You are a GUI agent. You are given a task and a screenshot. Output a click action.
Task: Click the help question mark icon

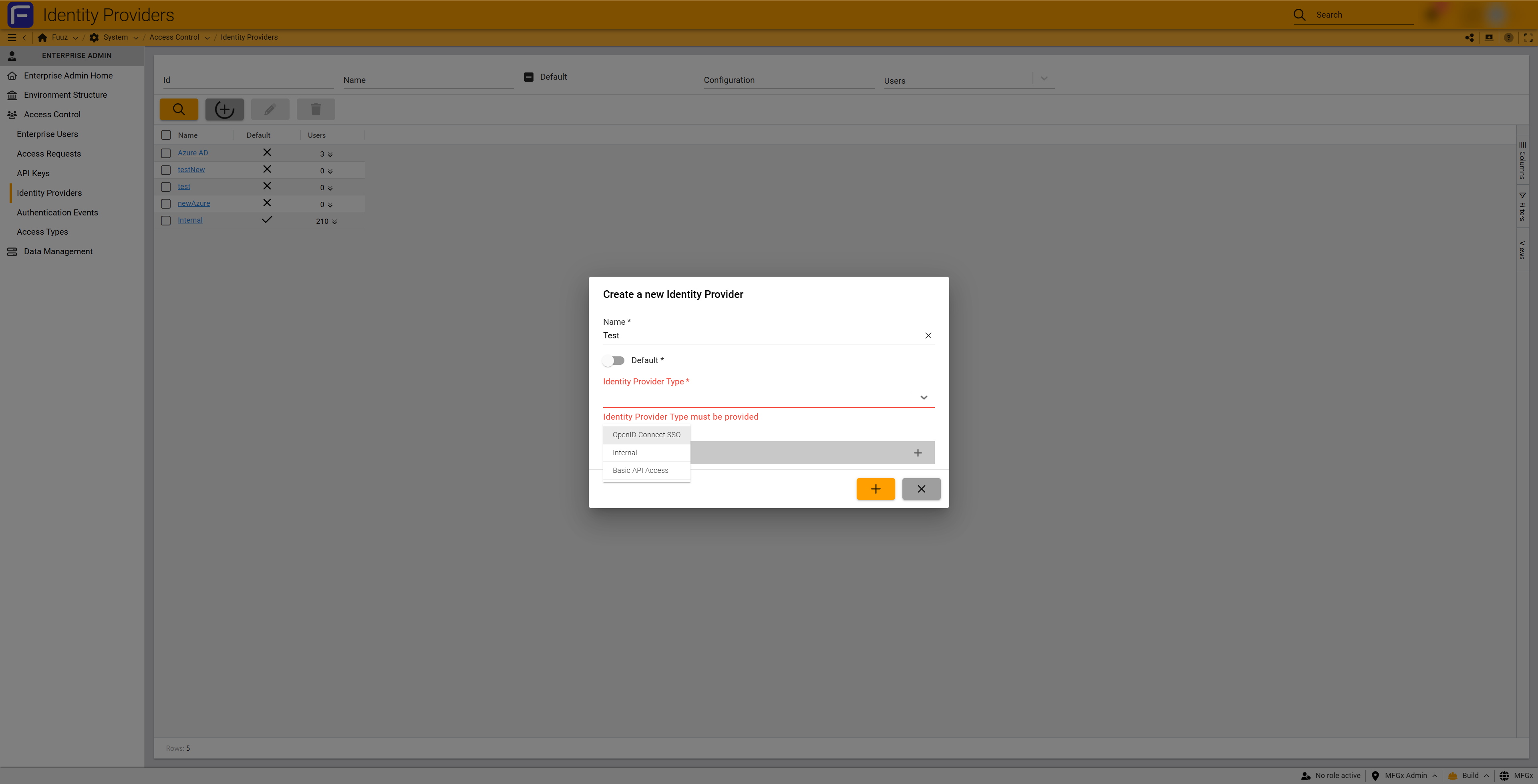(x=1509, y=37)
